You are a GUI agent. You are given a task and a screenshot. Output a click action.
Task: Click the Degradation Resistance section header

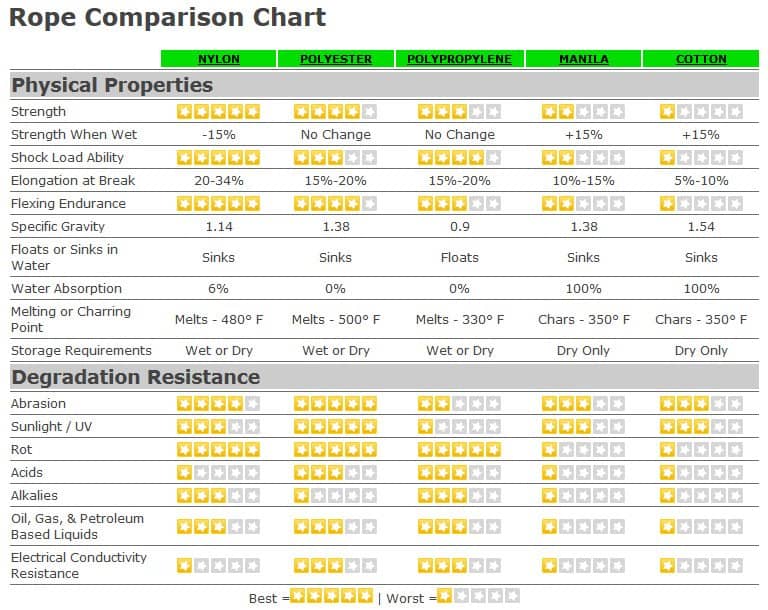[135, 377]
